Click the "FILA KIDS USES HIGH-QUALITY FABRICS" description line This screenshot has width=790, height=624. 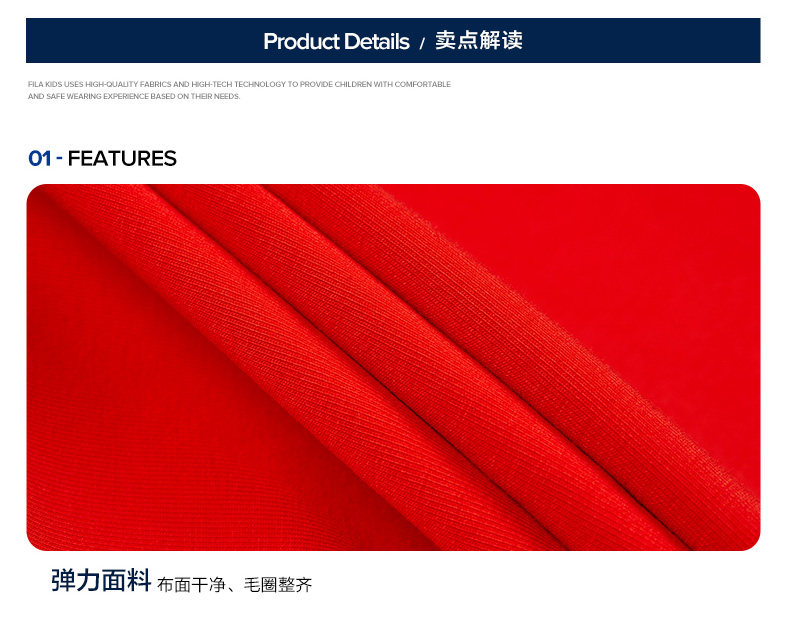239,84
